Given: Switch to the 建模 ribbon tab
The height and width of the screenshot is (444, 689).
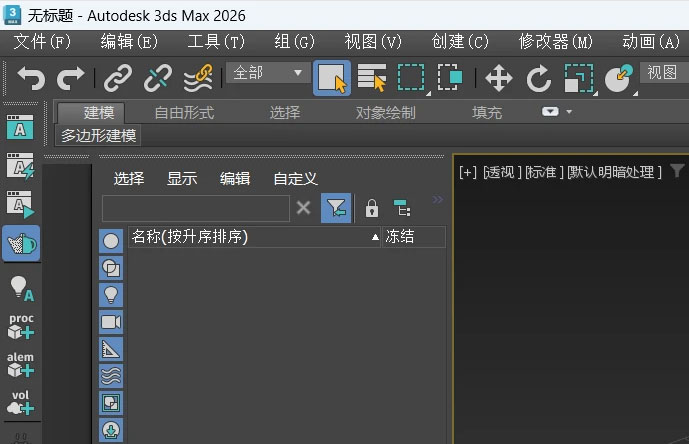Looking at the screenshot, I should 91,113.
